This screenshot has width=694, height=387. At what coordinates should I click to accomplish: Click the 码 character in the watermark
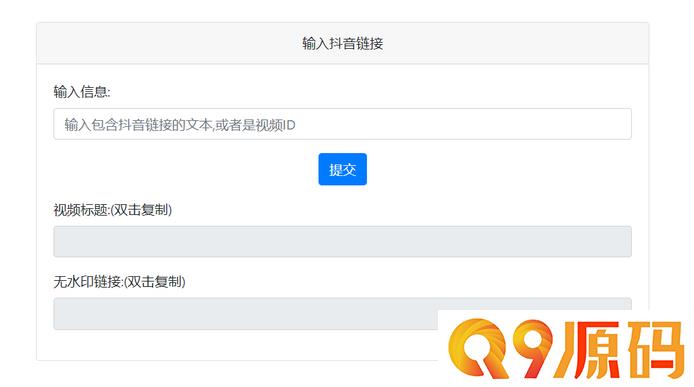(x=656, y=350)
